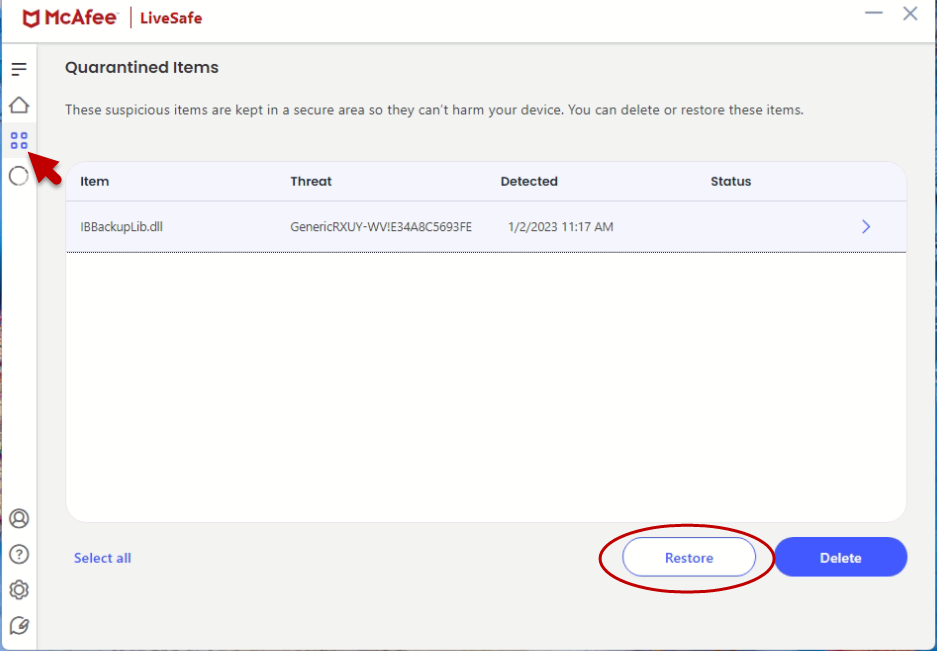Click the Quarantined Items heading
The width and height of the screenshot is (937, 651).
pos(142,68)
